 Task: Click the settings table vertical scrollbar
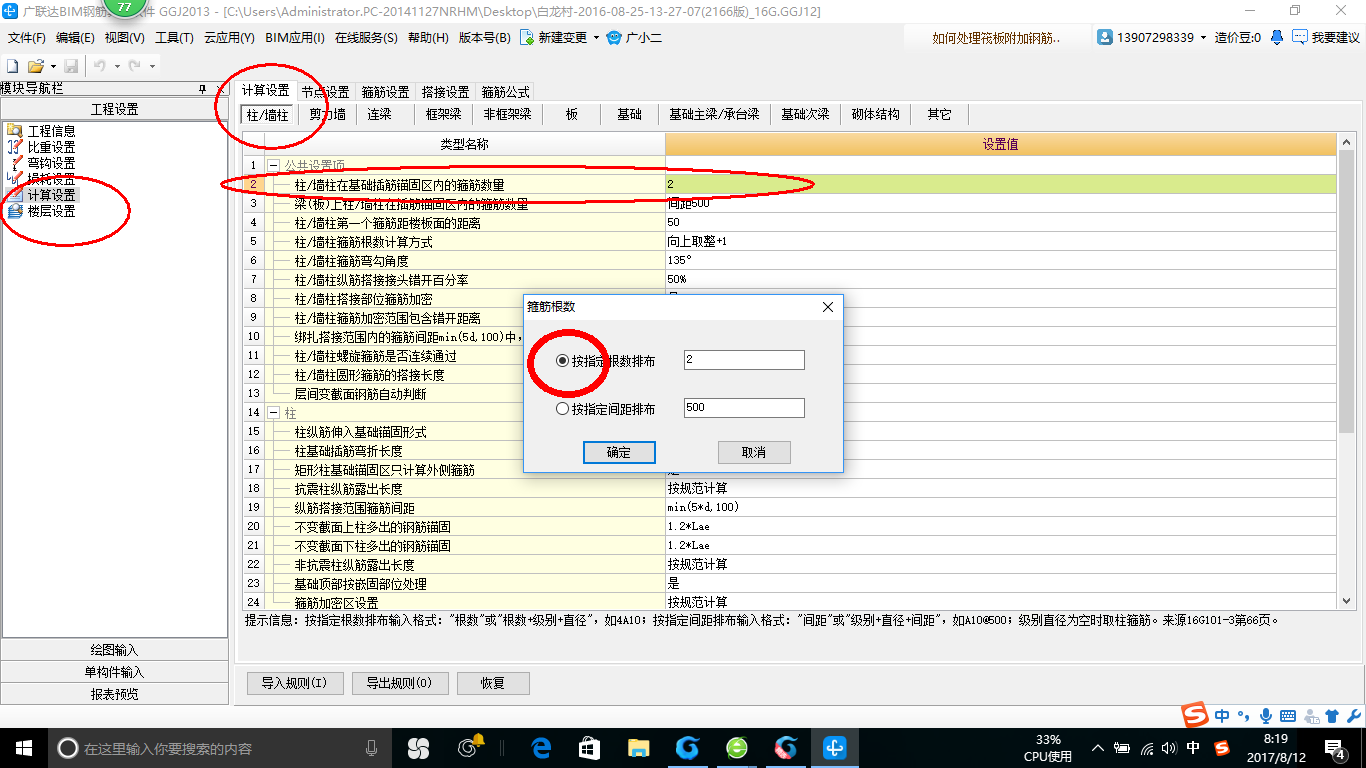[x=1346, y=290]
